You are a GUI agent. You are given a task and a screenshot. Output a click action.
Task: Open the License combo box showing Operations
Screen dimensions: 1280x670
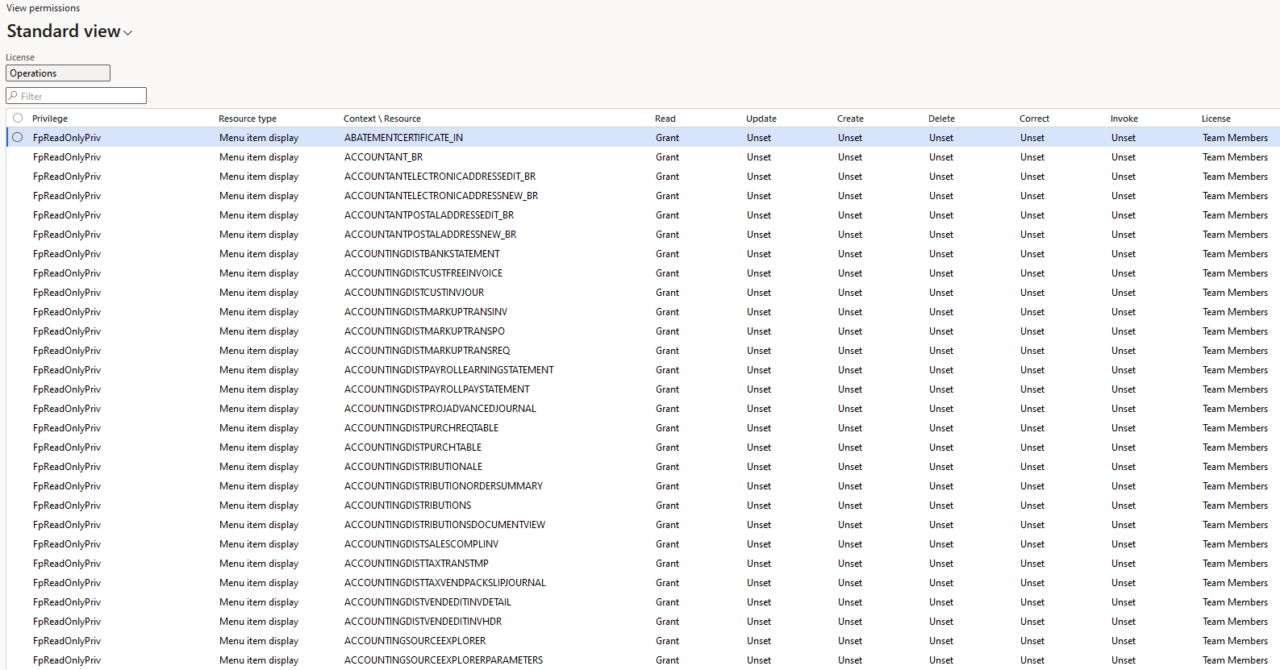[58, 72]
